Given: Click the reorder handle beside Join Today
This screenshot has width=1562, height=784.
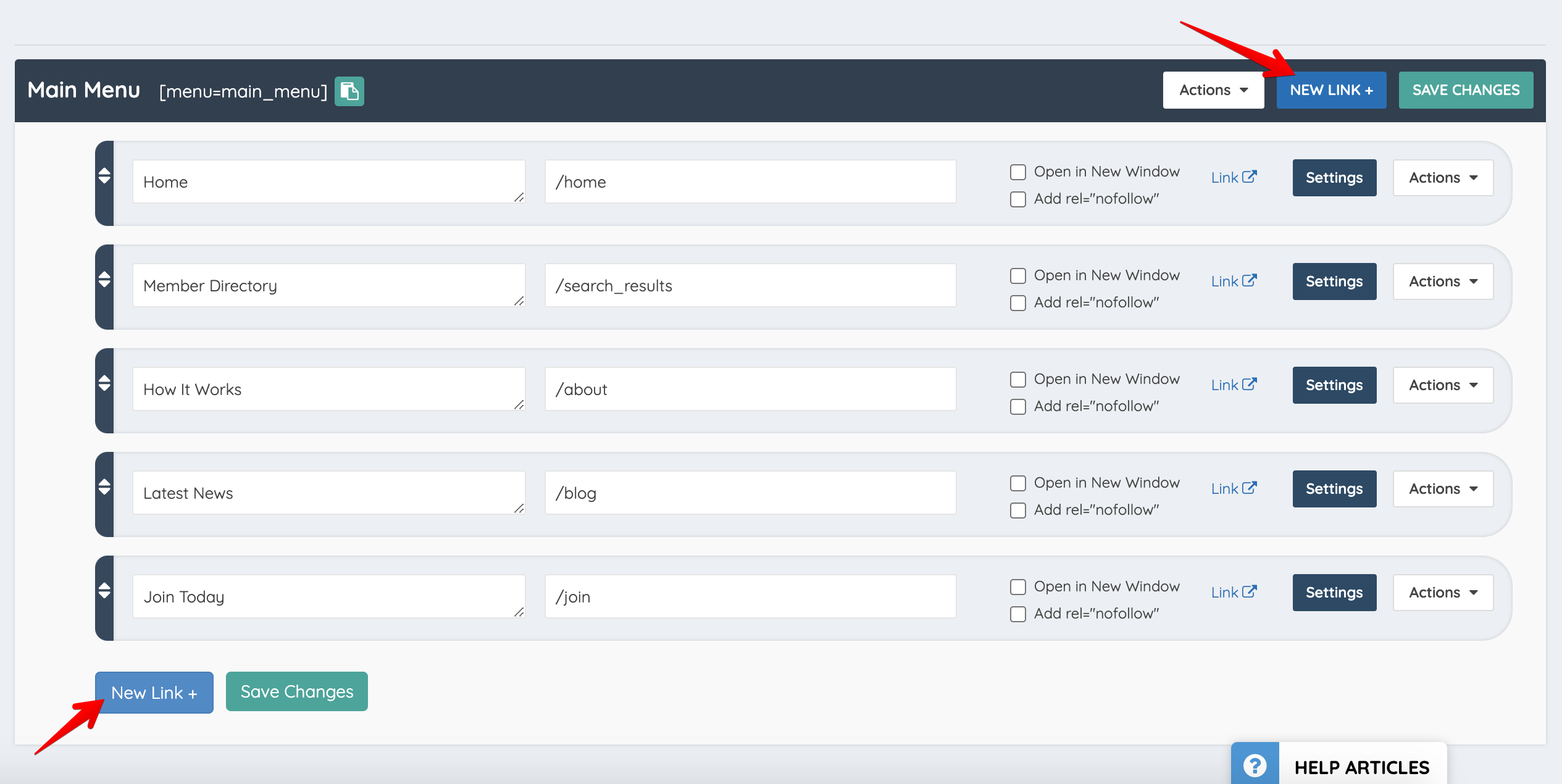Looking at the screenshot, I should pyautogui.click(x=105, y=591).
